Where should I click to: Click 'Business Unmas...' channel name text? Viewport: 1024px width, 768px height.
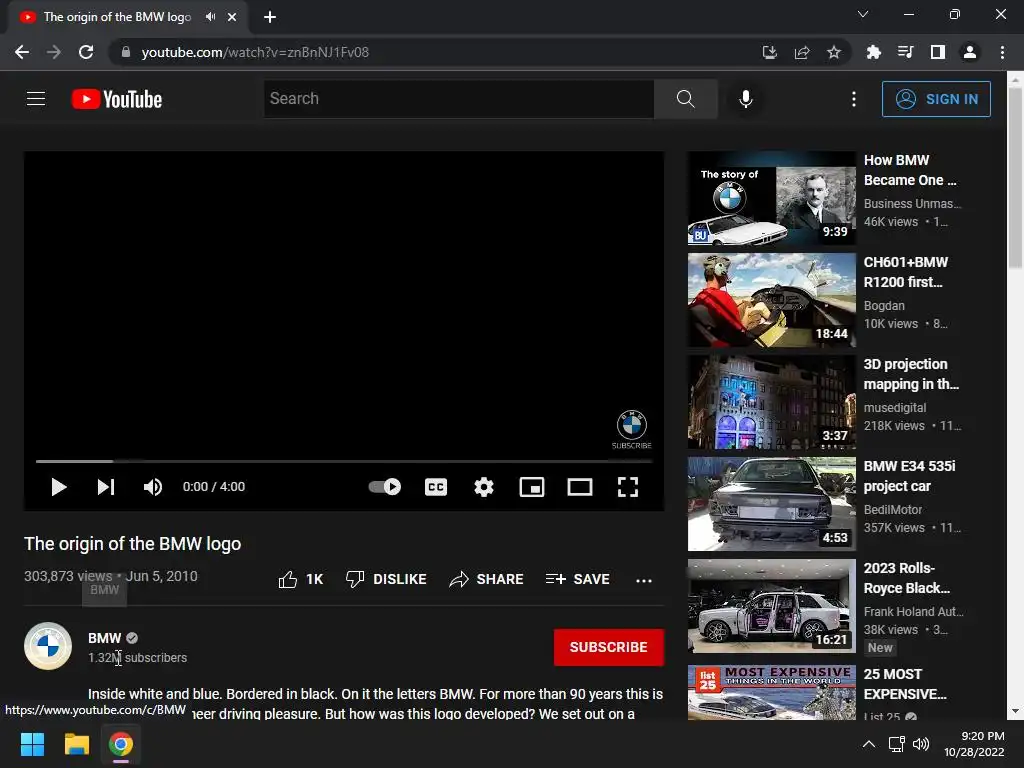(912, 203)
